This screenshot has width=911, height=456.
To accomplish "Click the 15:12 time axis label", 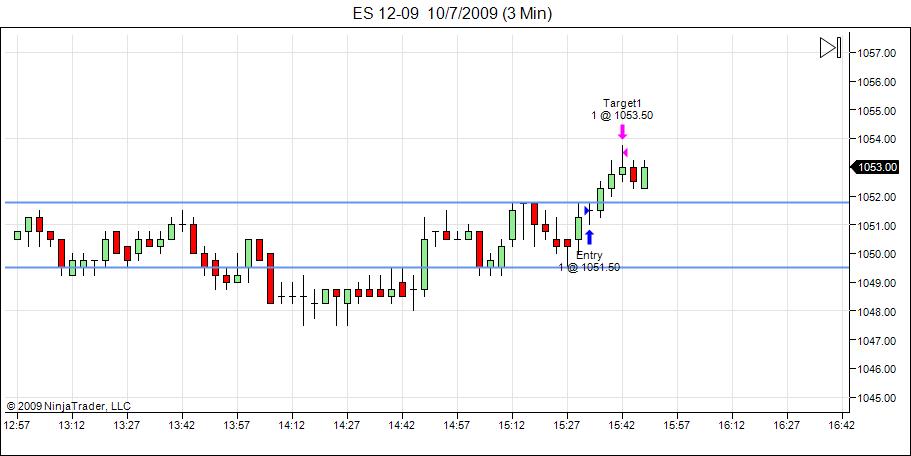I will coord(511,425).
